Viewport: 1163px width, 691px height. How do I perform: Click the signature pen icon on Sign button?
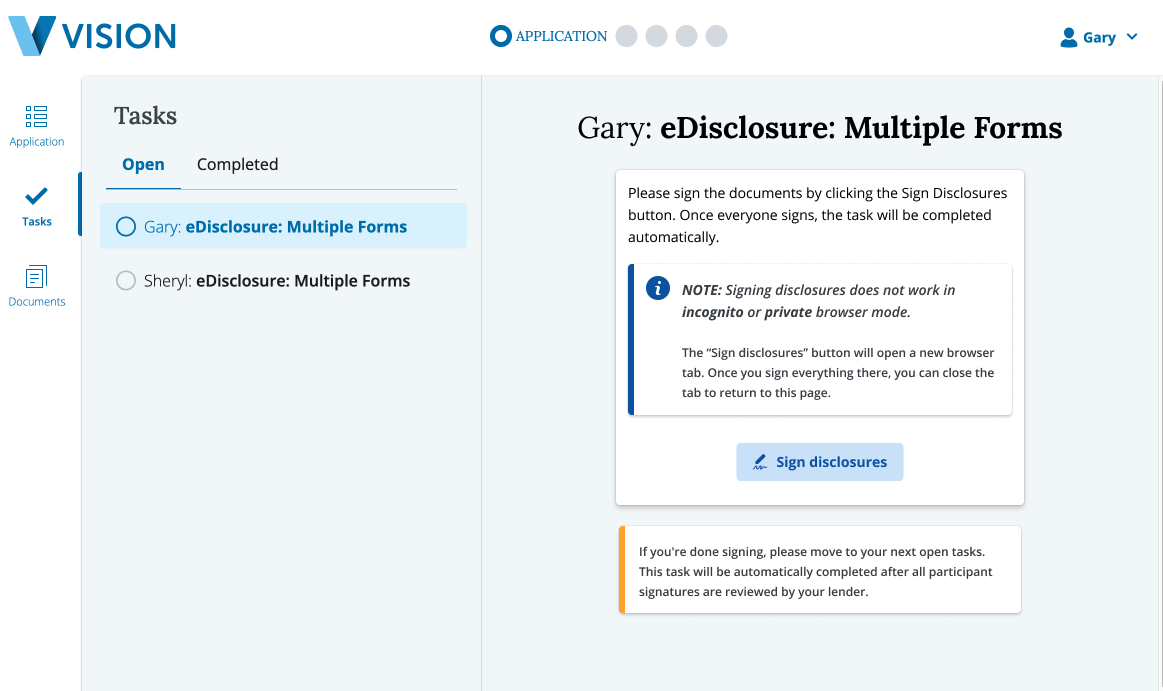click(760, 463)
